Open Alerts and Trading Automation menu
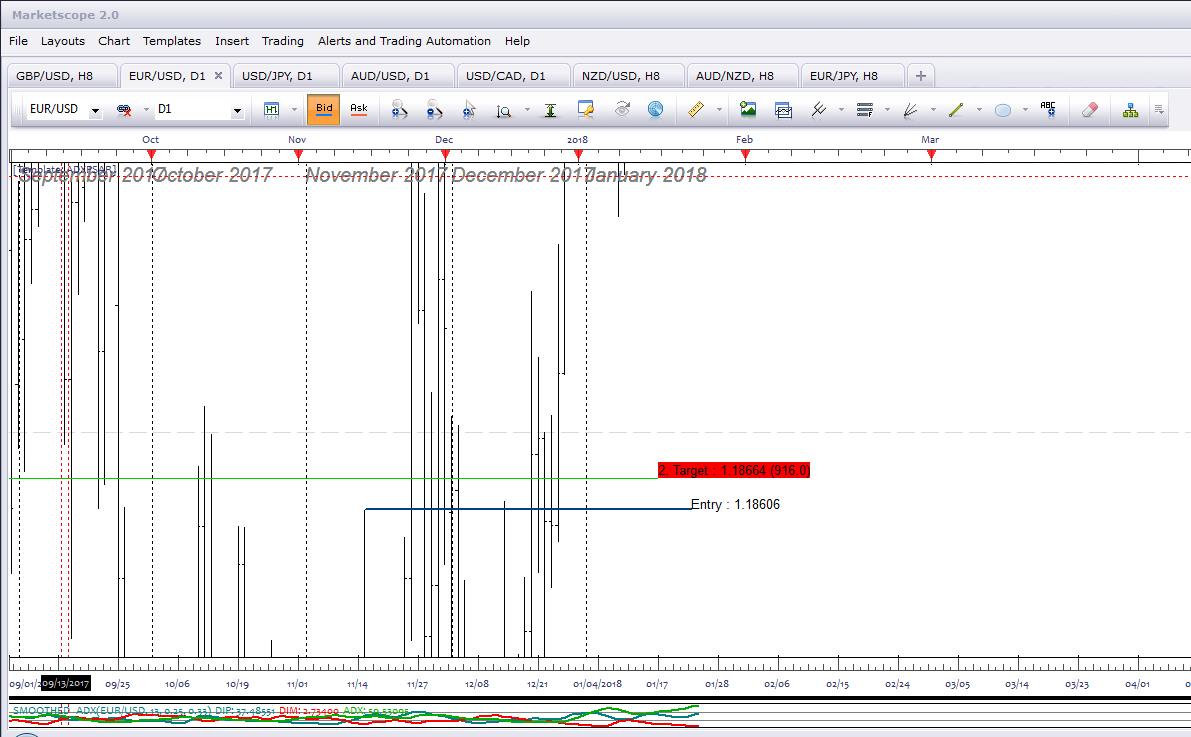This screenshot has width=1191, height=737. pyautogui.click(x=404, y=41)
